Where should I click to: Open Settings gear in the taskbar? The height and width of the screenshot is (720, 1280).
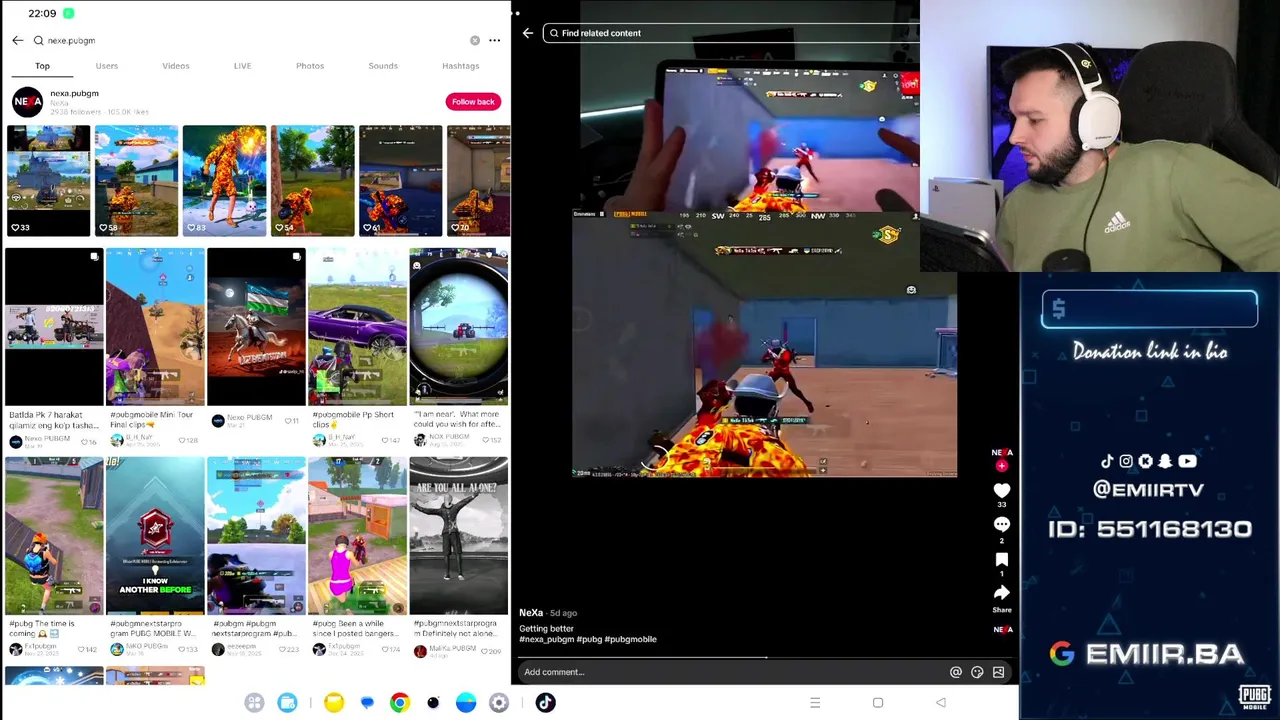point(498,703)
